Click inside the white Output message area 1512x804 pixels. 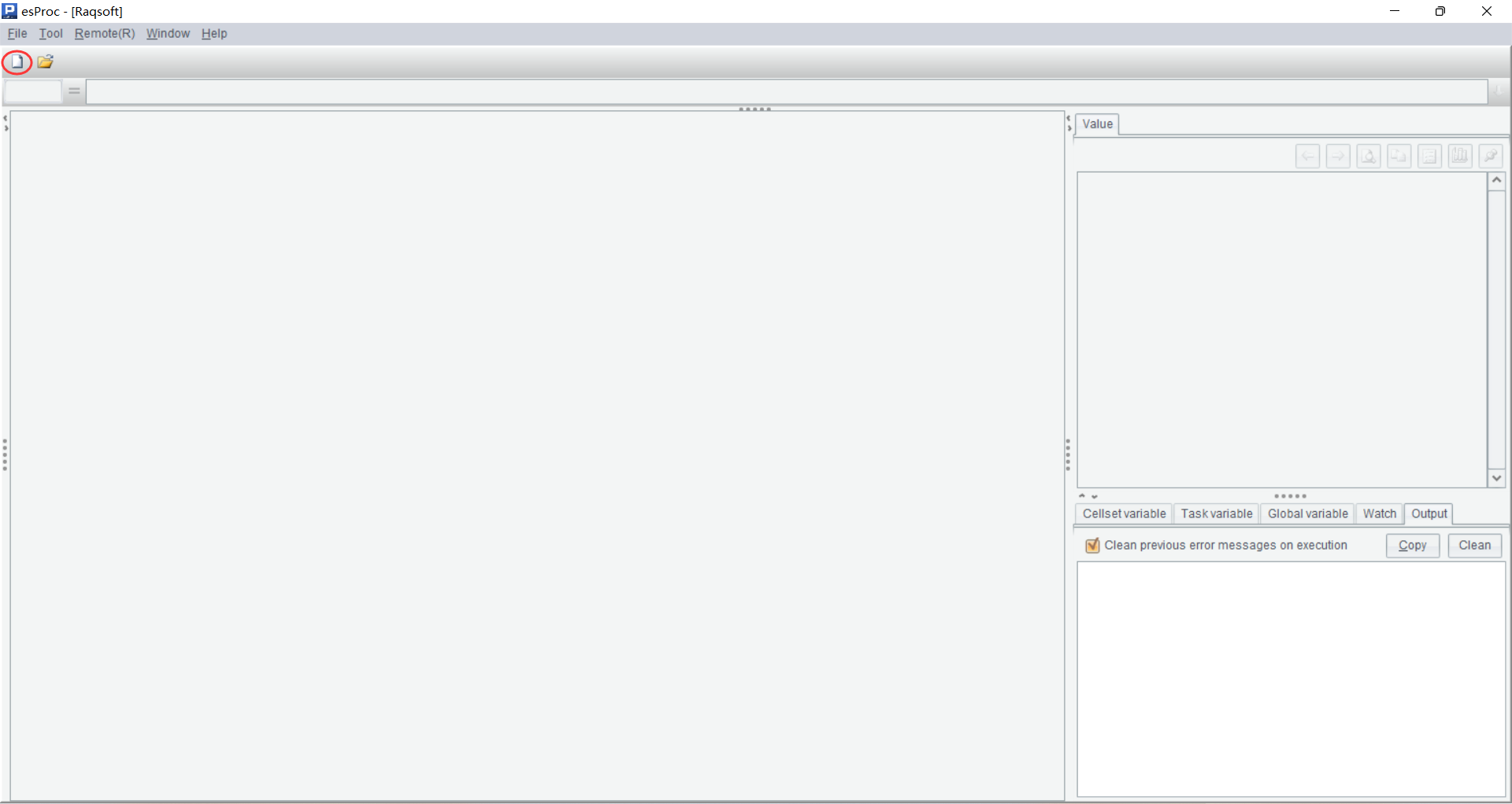point(1291,680)
